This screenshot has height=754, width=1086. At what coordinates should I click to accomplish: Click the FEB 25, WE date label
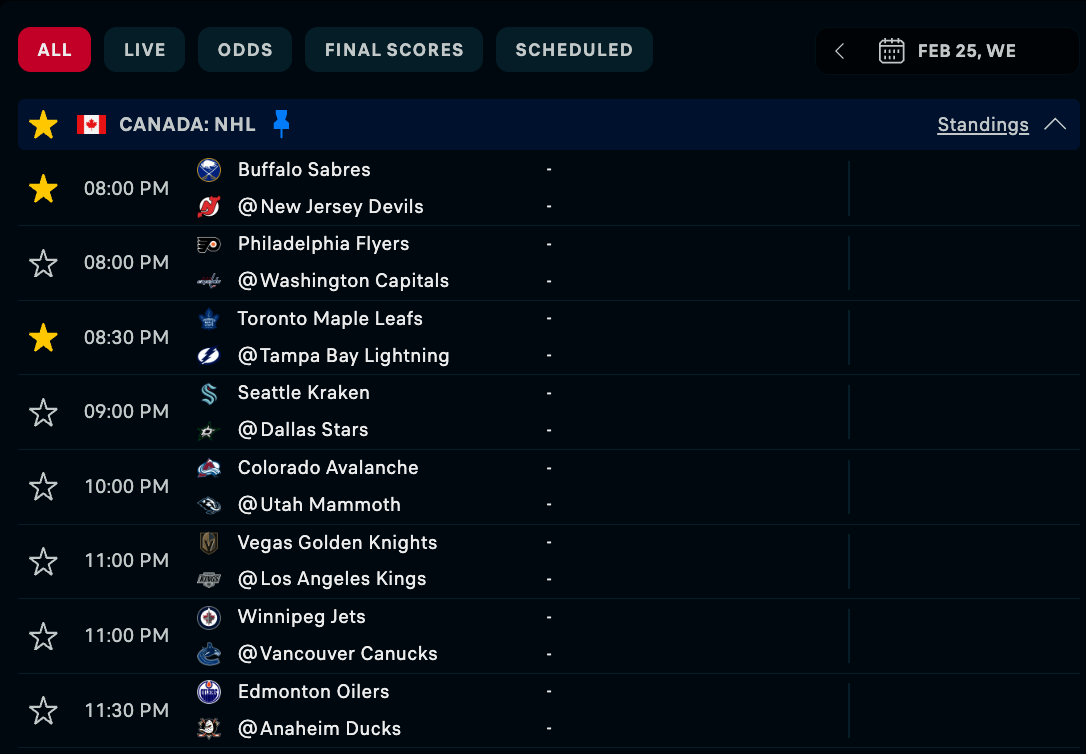[x=967, y=51]
